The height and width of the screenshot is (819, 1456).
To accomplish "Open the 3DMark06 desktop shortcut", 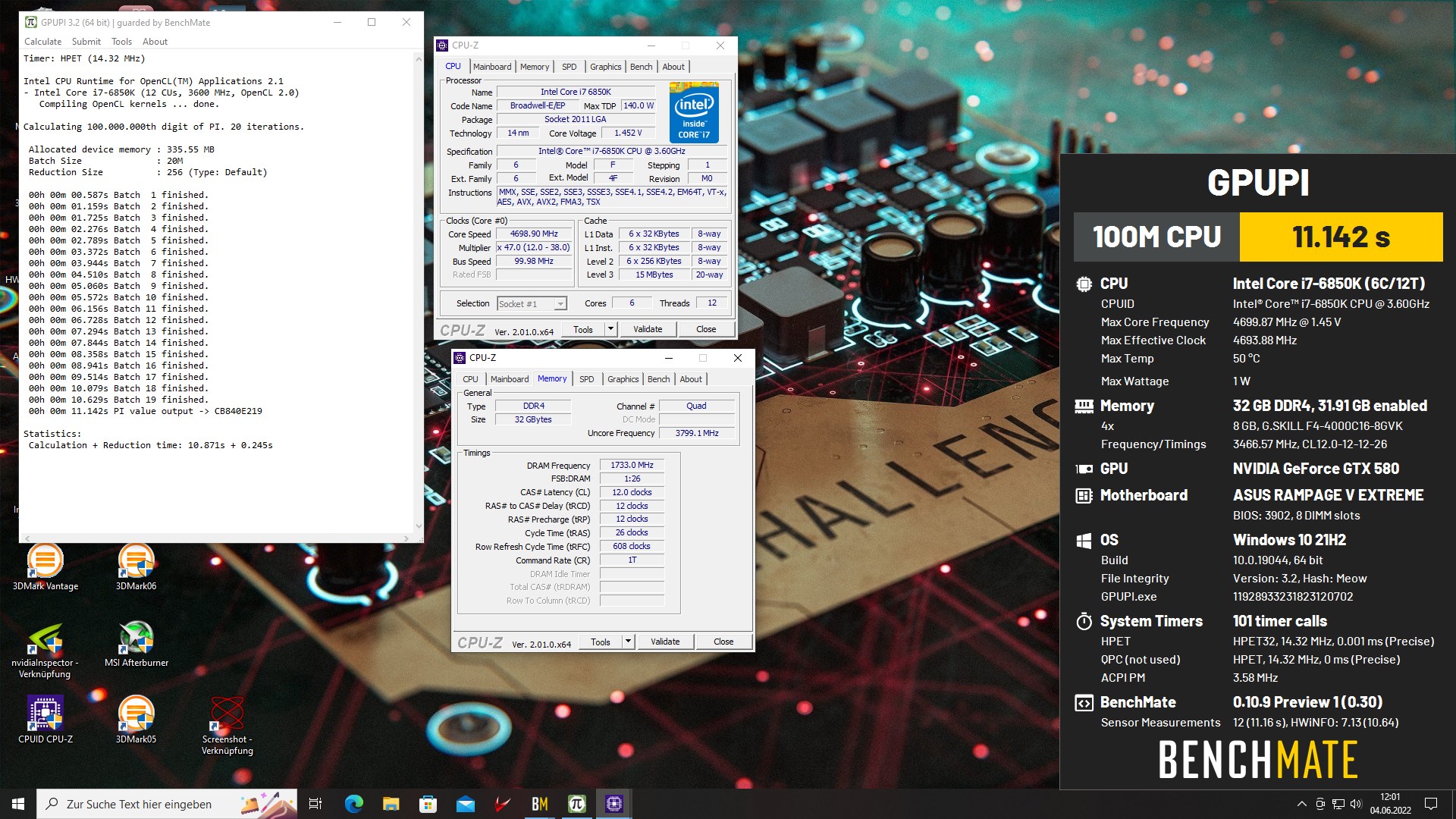I will click(136, 567).
